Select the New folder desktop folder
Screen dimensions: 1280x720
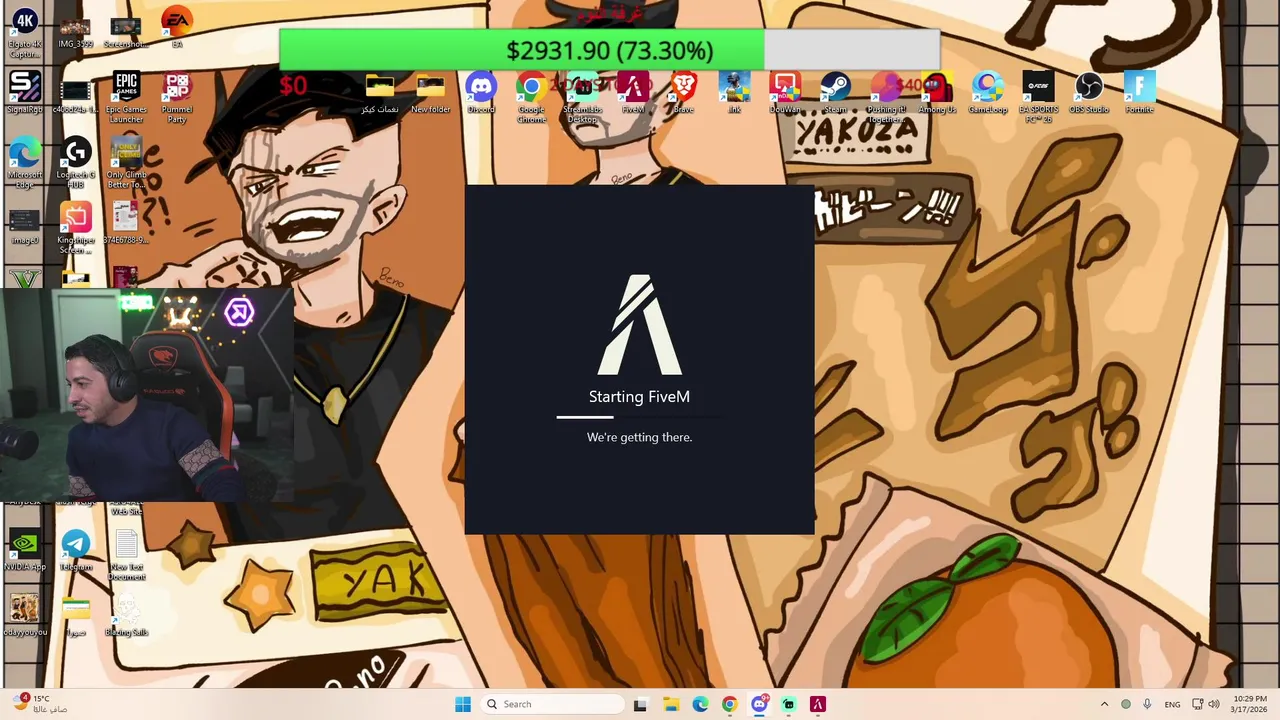point(430,92)
